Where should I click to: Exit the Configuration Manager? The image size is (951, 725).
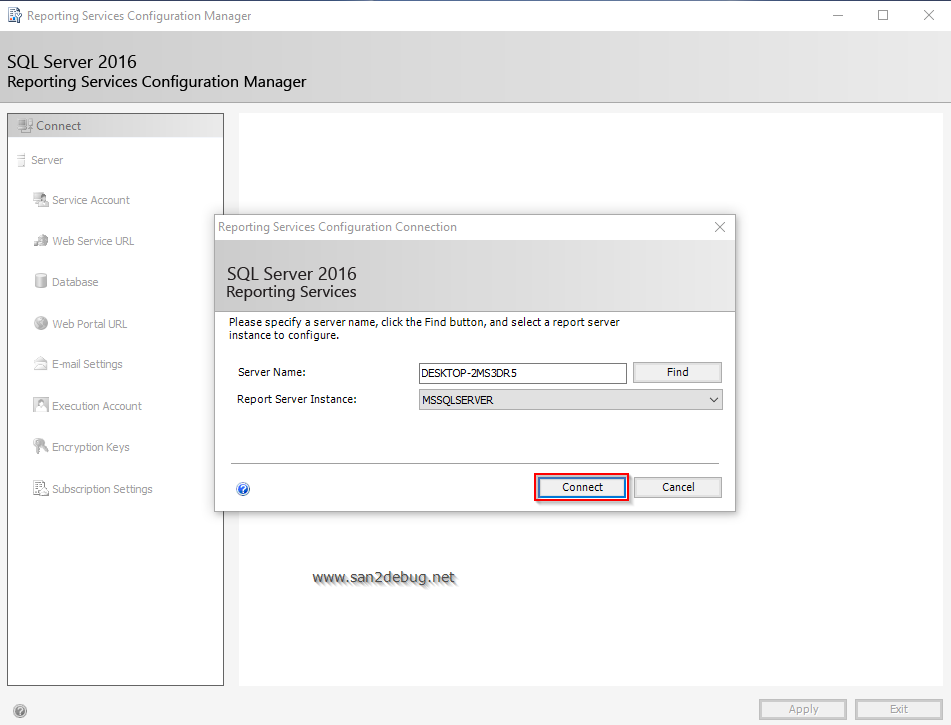(897, 709)
